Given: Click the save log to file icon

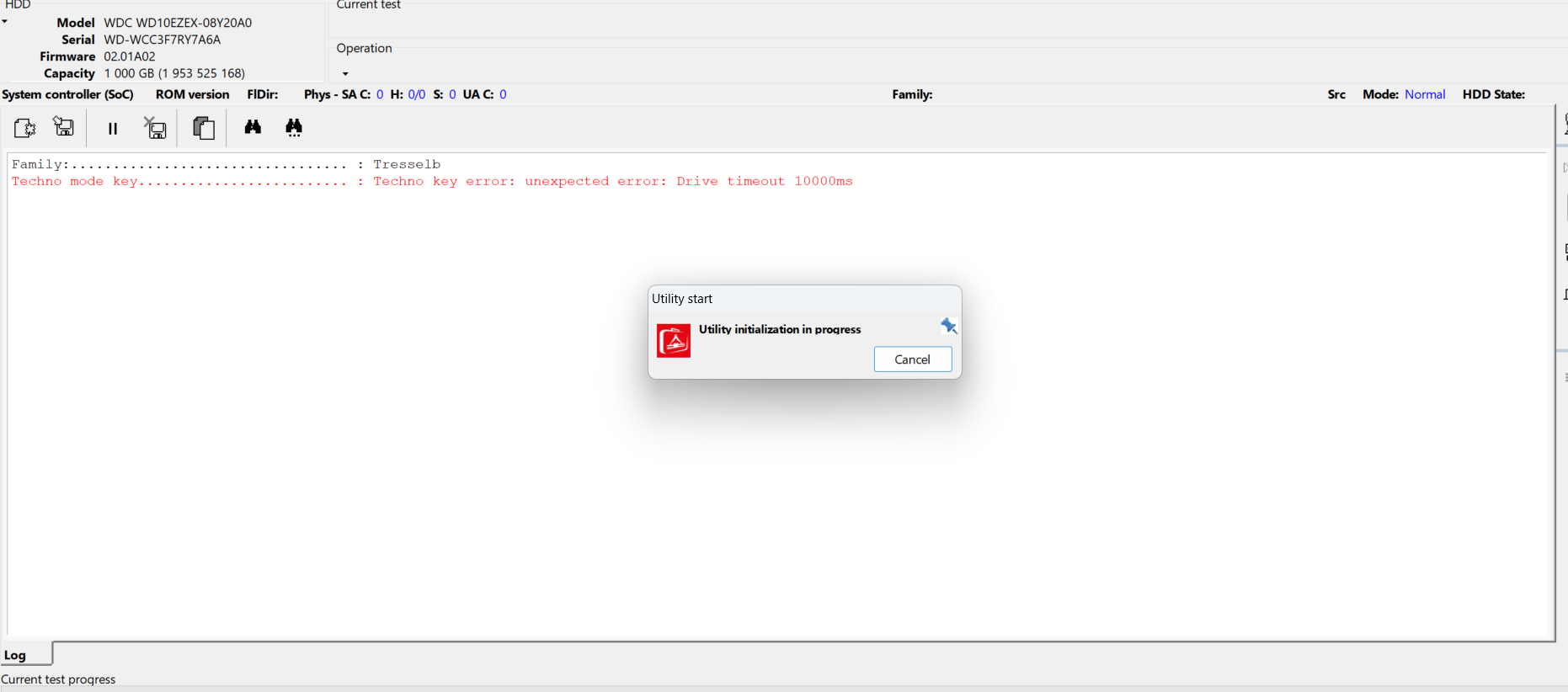Looking at the screenshot, I should coord(64,127).
